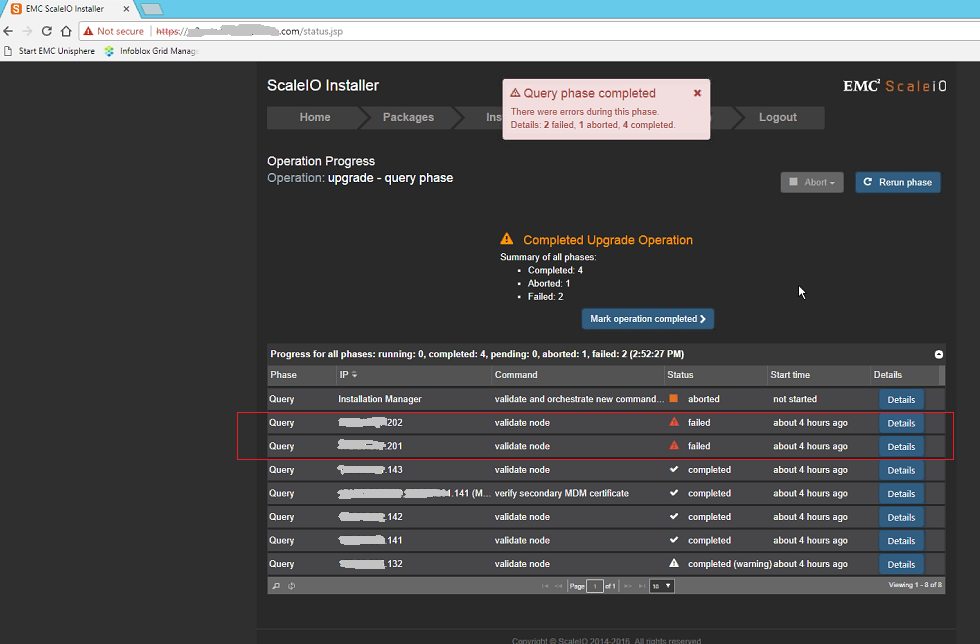
Task: Click the browser address bar URL
Action: [x=249, y=31]
